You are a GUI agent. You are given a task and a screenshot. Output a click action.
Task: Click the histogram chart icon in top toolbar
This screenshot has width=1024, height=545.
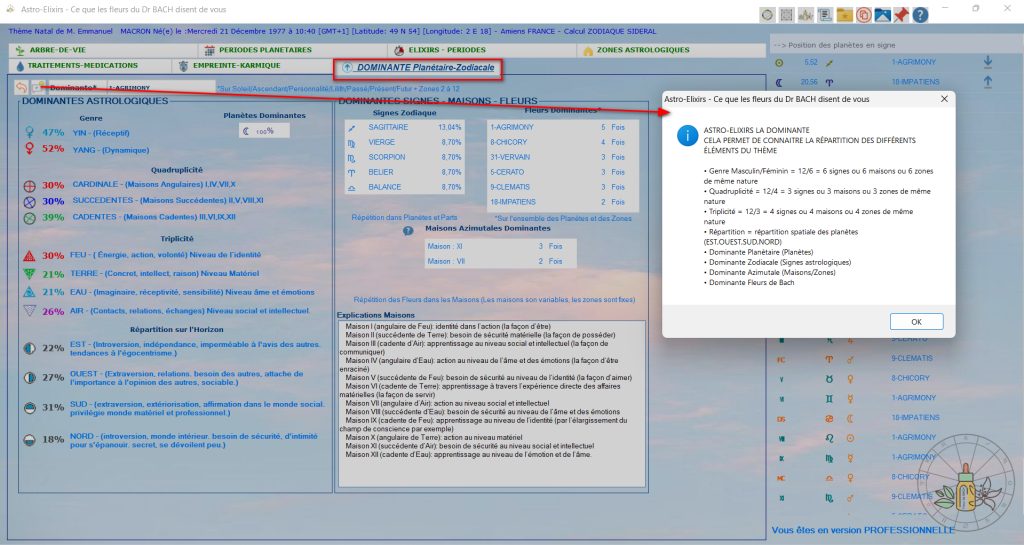point(806,15)
